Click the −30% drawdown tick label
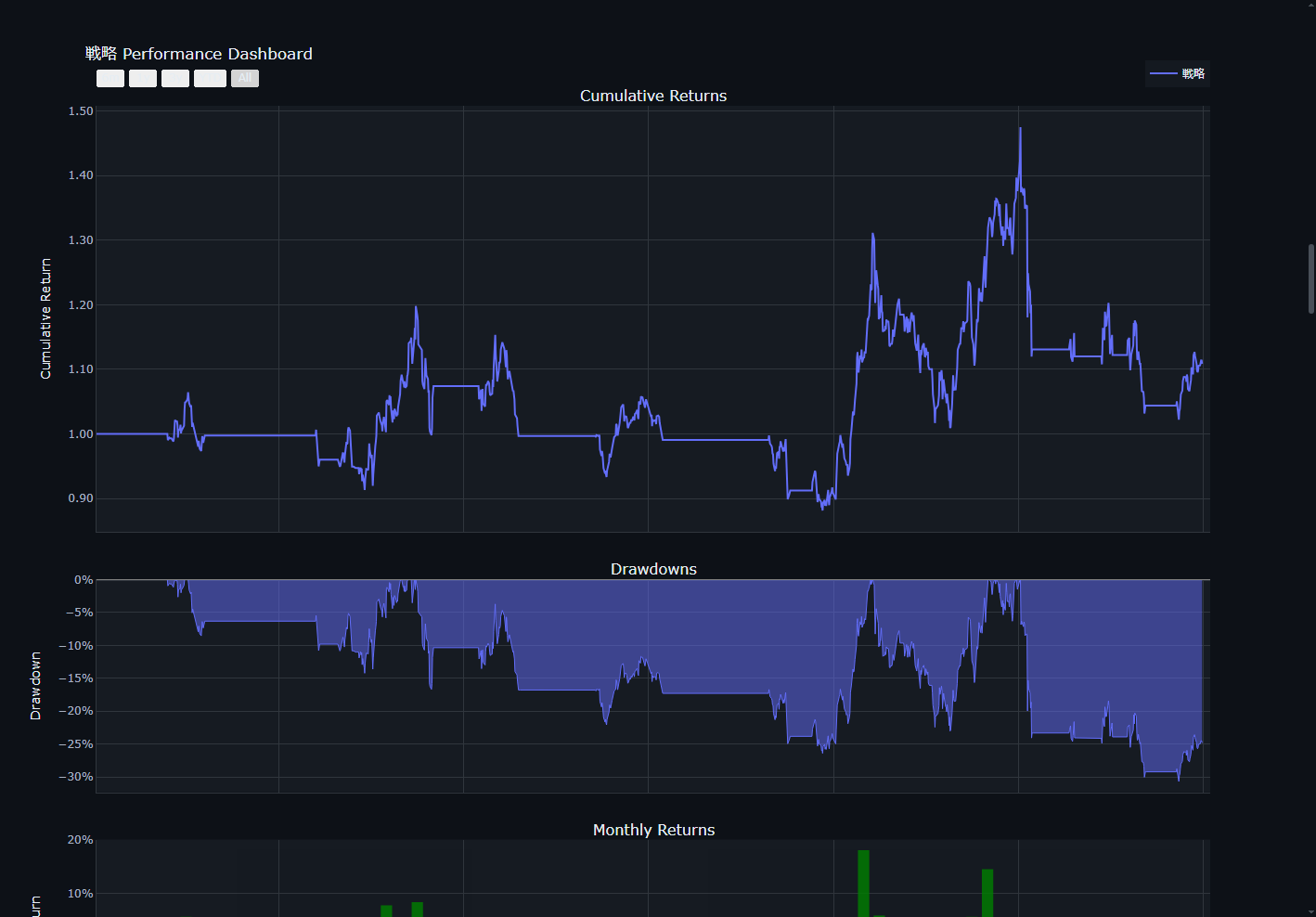Screen dimensions: 1316x917 coord(75,777)
